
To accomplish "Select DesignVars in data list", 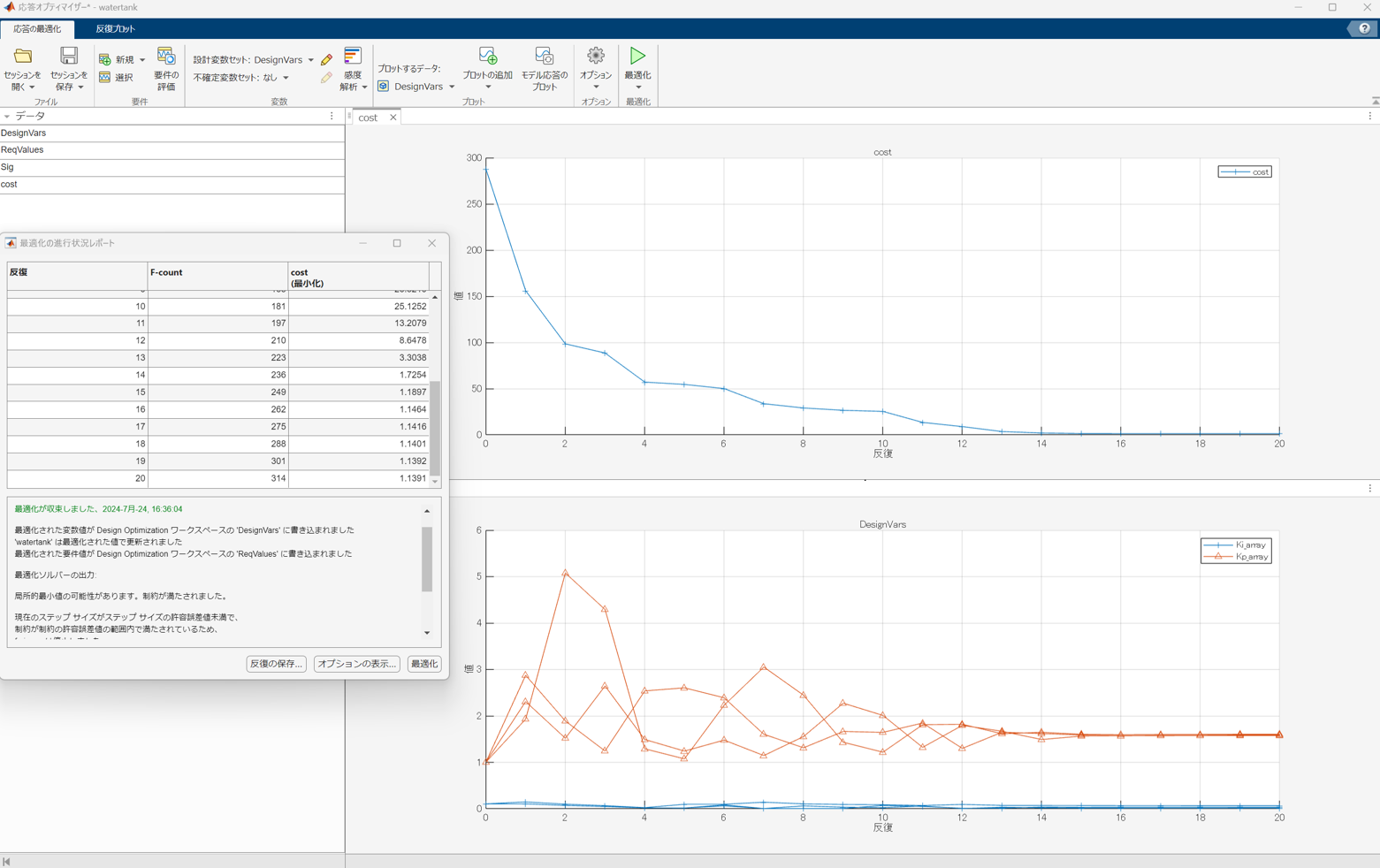I will 172,133.
